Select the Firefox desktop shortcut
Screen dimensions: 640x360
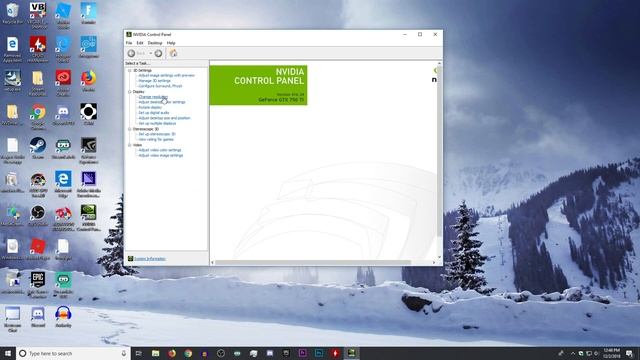pos(88,81)
